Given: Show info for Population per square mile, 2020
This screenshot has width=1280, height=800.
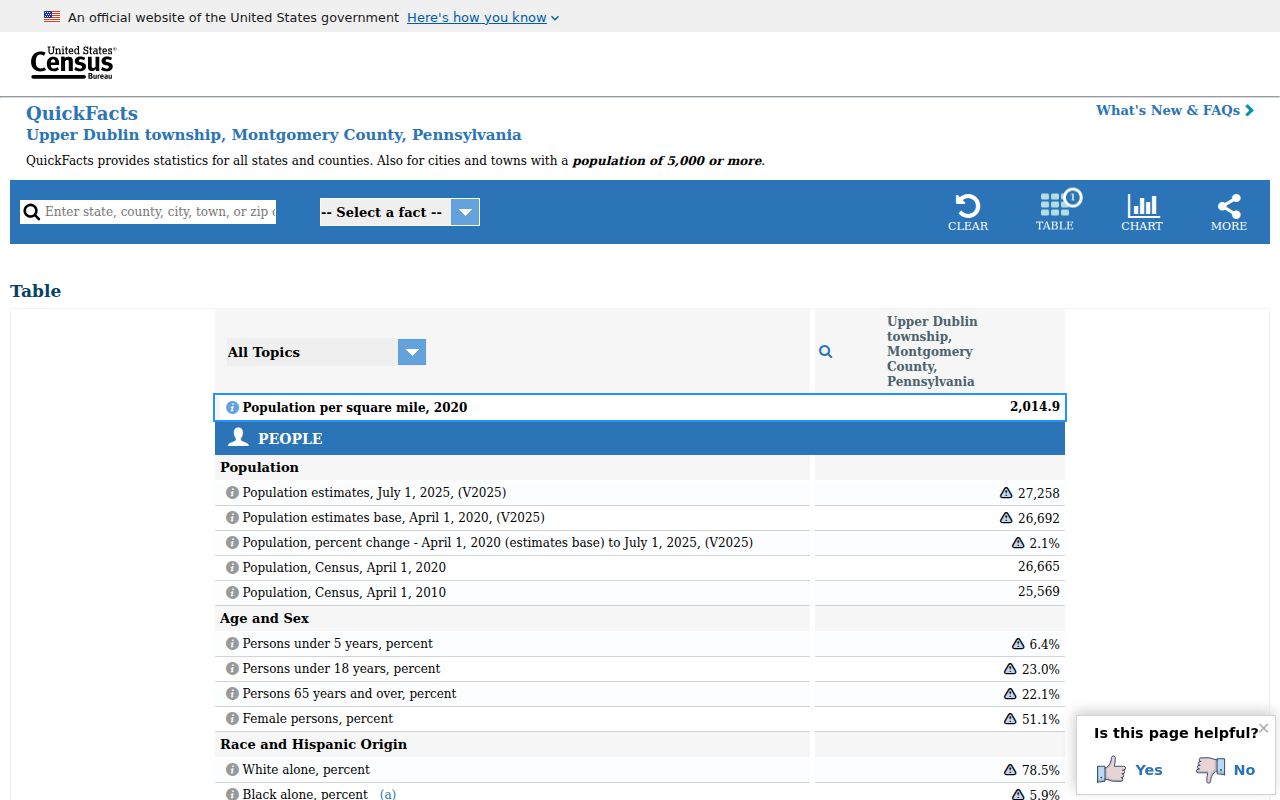Looking at the screenshot, I should (x=232, y=408).
